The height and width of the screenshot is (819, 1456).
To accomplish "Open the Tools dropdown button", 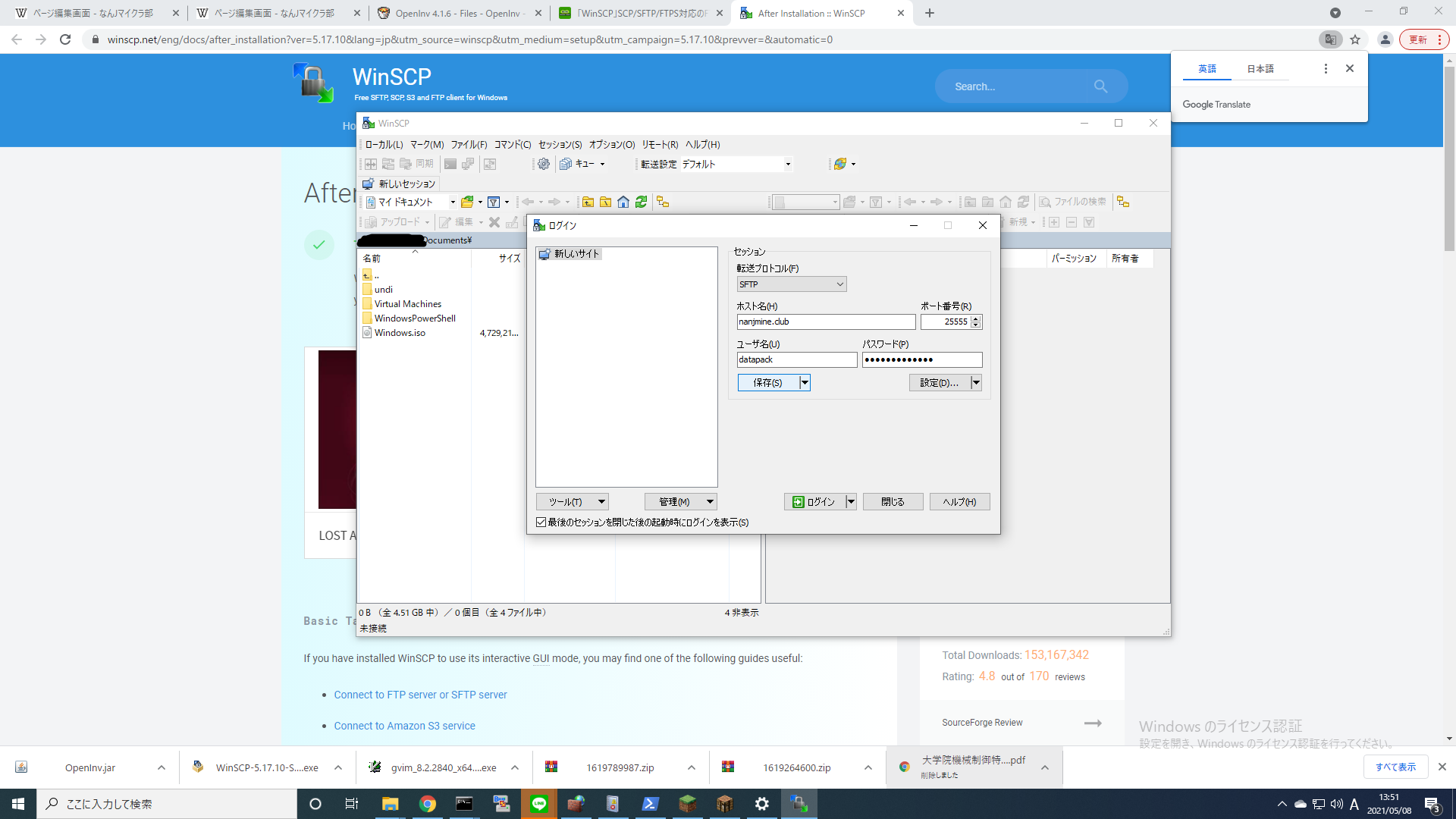I will click(x=573, y=502).
